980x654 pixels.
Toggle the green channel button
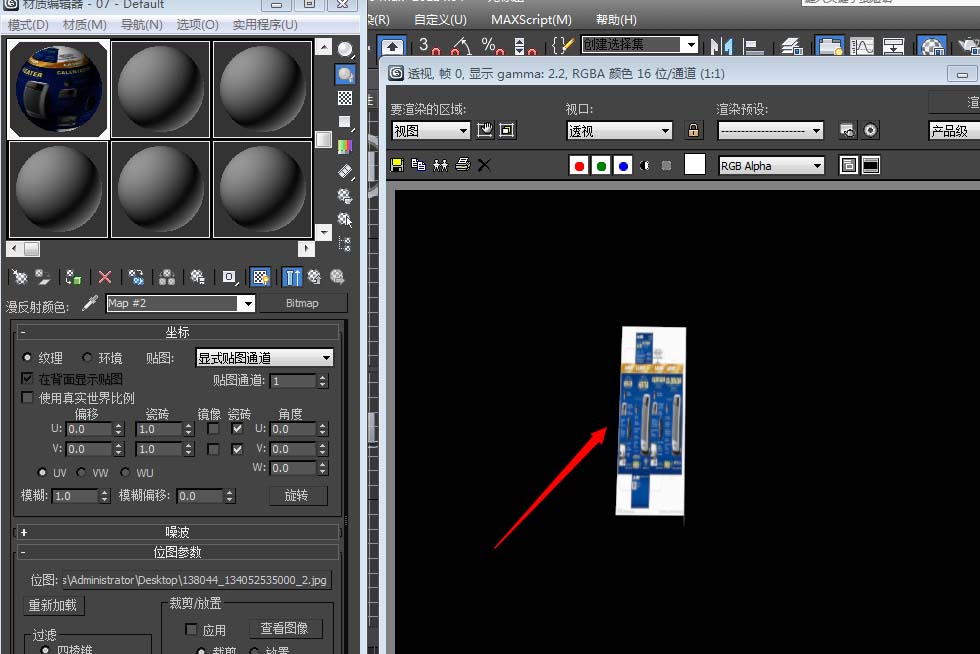point(601,166)
